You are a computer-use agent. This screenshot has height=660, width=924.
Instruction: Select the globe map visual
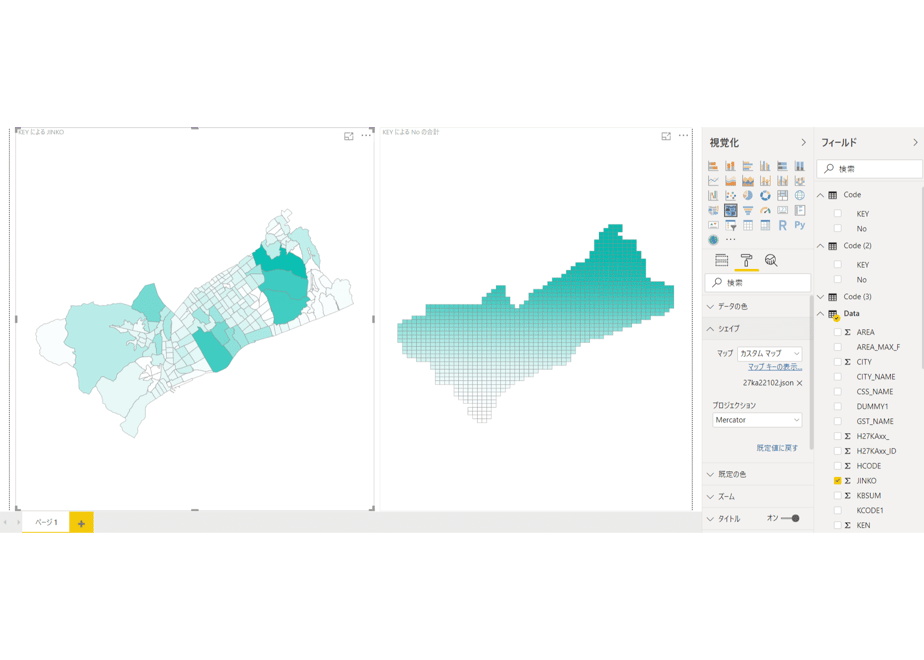(800, 196)
